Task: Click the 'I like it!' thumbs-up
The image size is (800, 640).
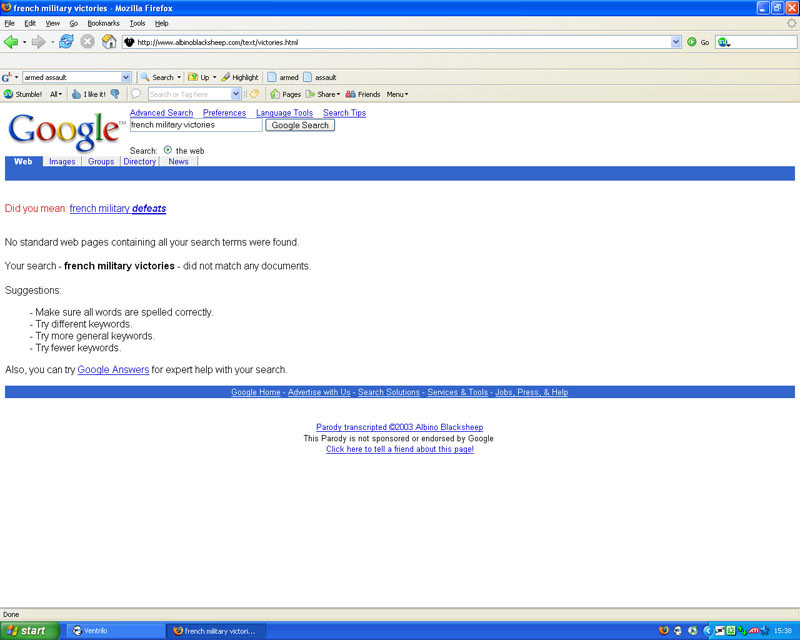Action: tap(88, 94)
